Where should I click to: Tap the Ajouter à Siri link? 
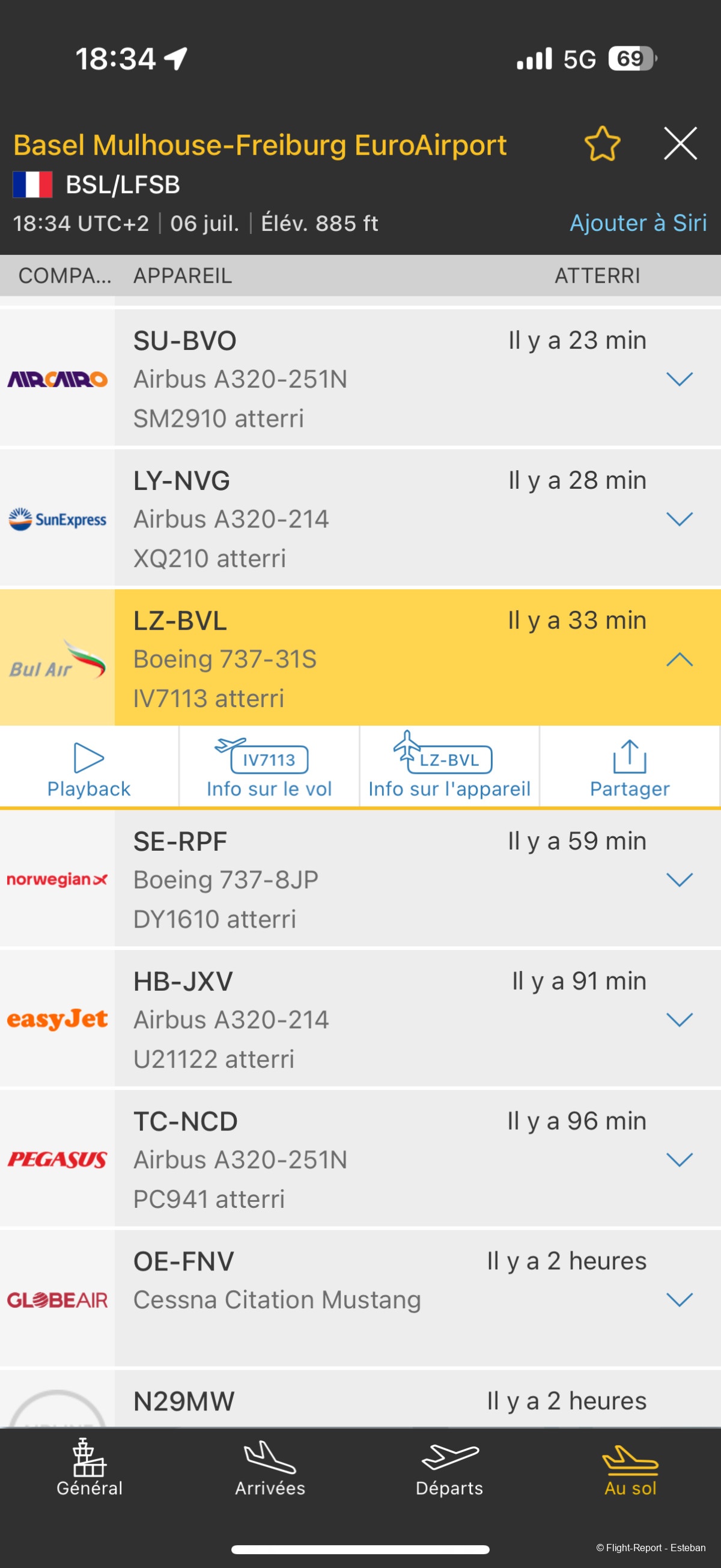637,223
